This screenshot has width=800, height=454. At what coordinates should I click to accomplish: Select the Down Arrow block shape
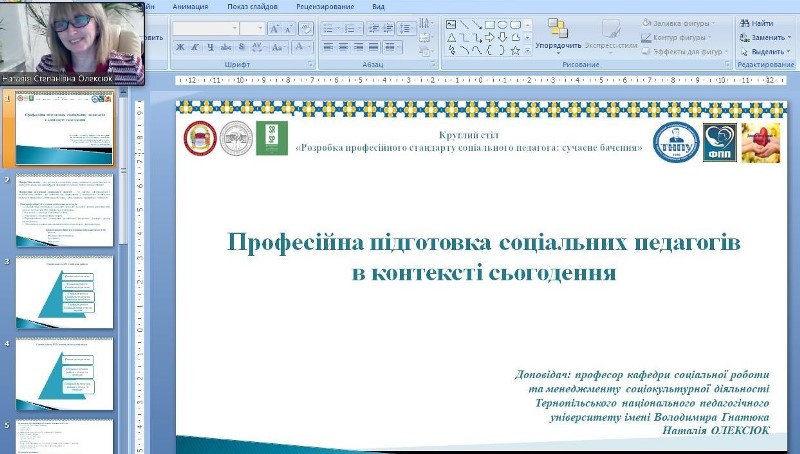503,37
